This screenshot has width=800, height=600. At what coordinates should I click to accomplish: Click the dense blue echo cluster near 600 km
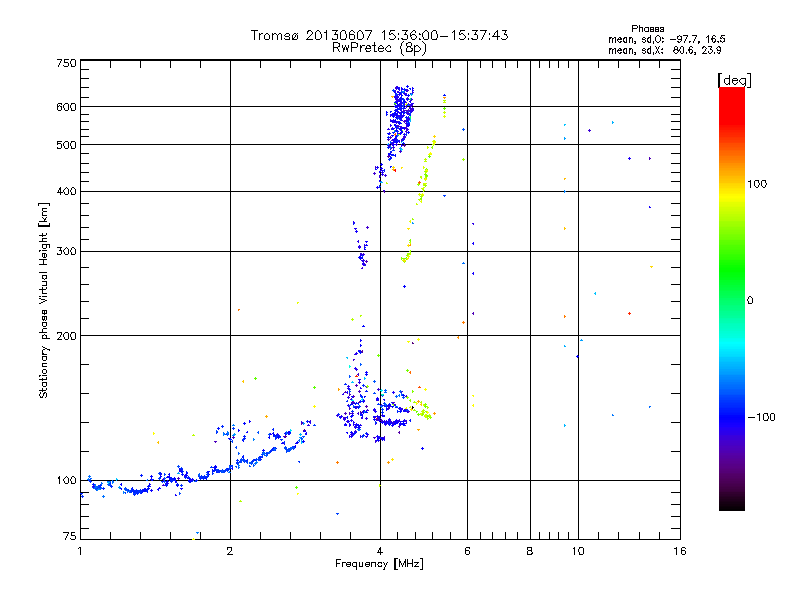(401, 120)
